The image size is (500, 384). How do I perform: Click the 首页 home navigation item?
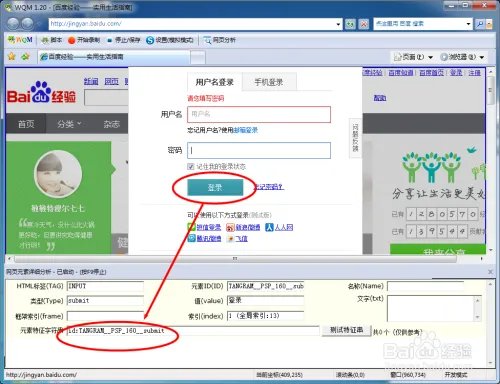[x=26, y=124]
